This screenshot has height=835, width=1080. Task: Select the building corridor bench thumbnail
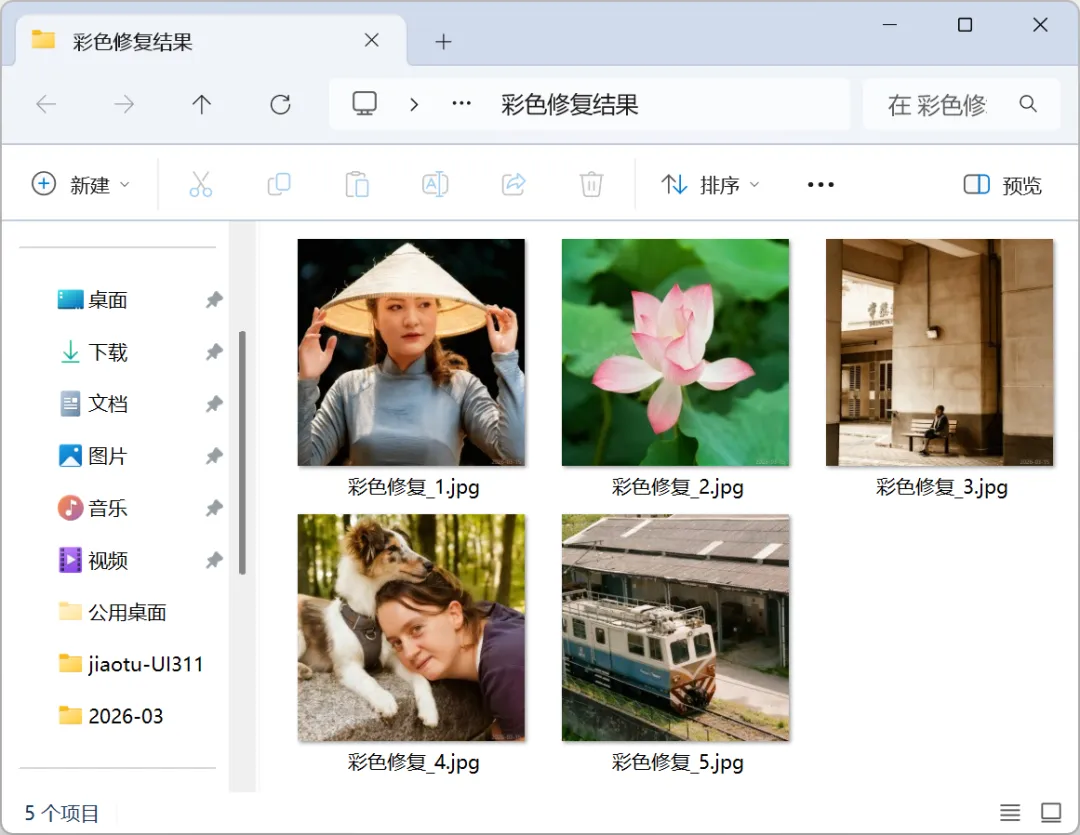939,352
